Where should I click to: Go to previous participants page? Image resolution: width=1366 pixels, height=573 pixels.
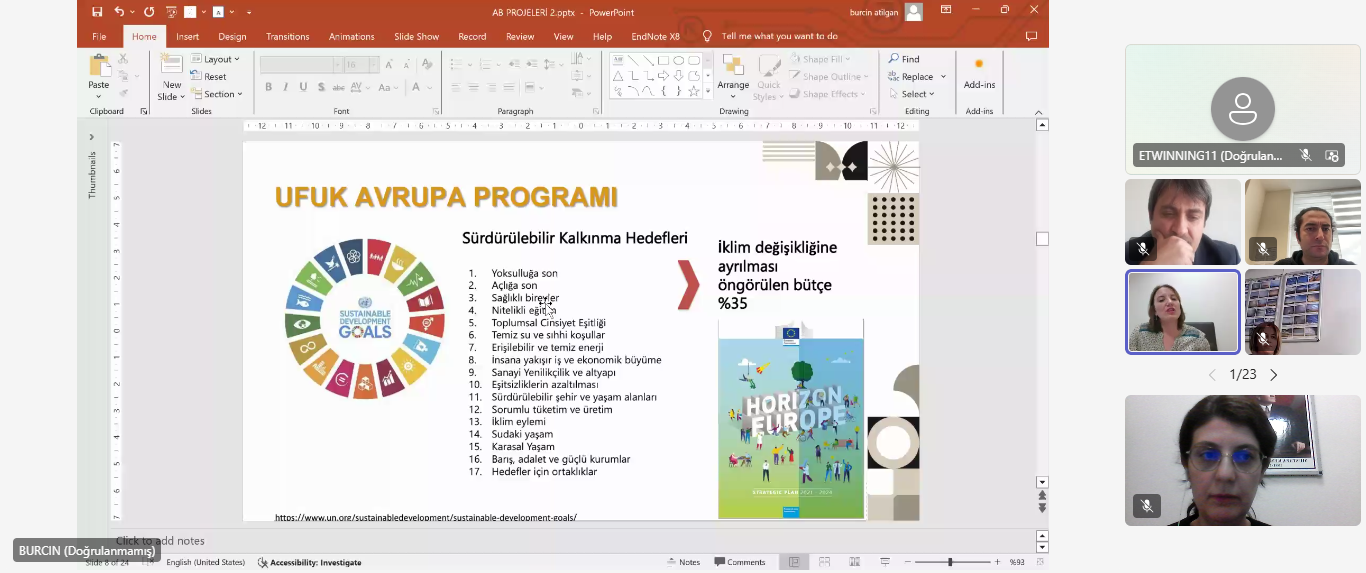pos(1212,375)
